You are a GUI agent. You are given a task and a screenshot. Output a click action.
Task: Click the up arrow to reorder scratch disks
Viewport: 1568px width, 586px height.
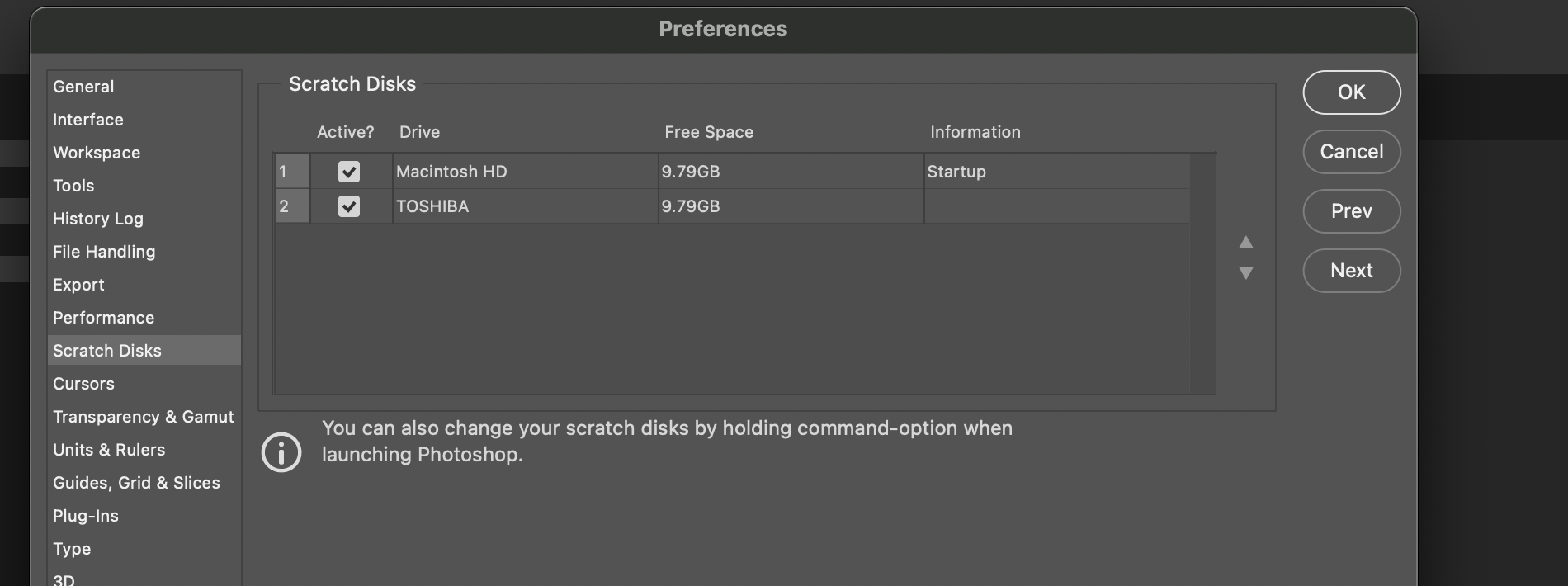[1246, 242]
